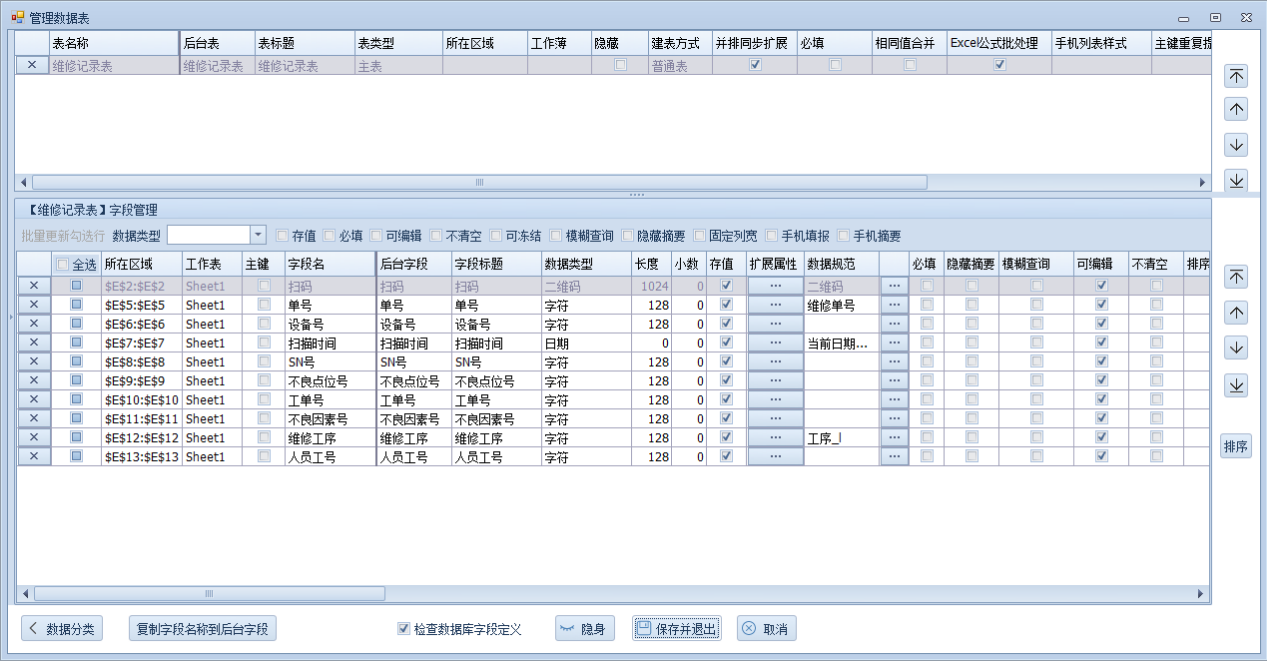
Task: Delete the 维修记录表 row using its X
Action: [32, 65]
